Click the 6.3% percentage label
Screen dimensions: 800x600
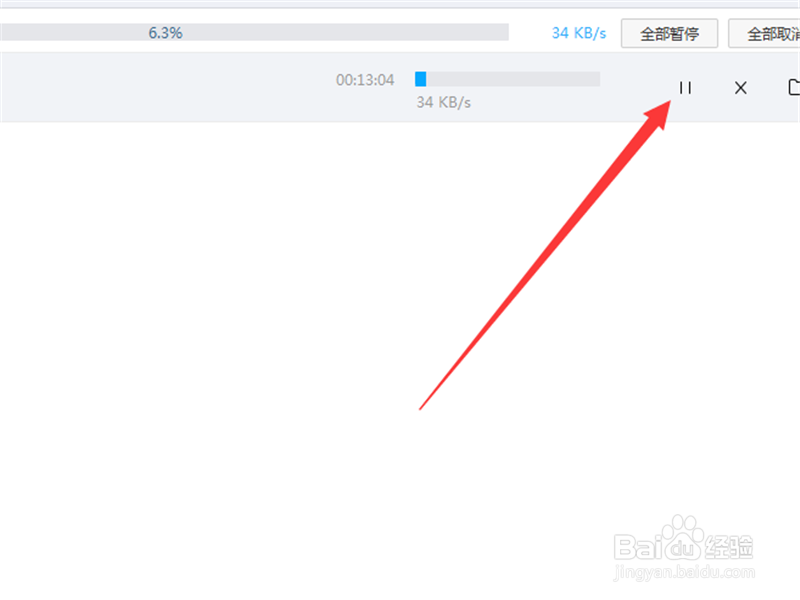[165, 33]
